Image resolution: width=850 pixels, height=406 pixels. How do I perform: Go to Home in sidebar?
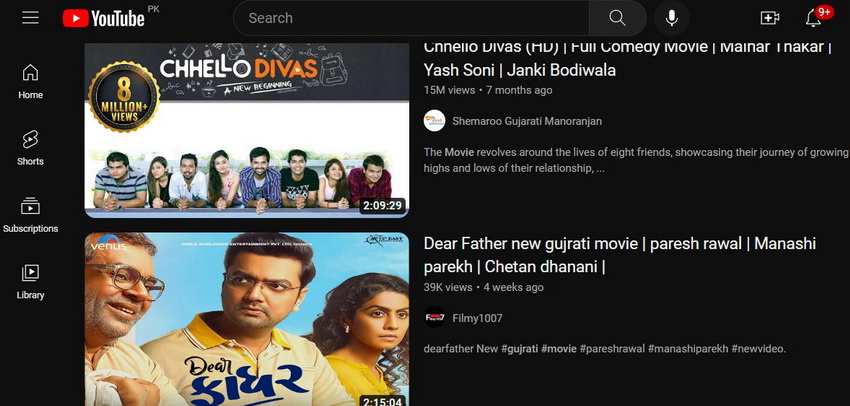click(30, 81)
